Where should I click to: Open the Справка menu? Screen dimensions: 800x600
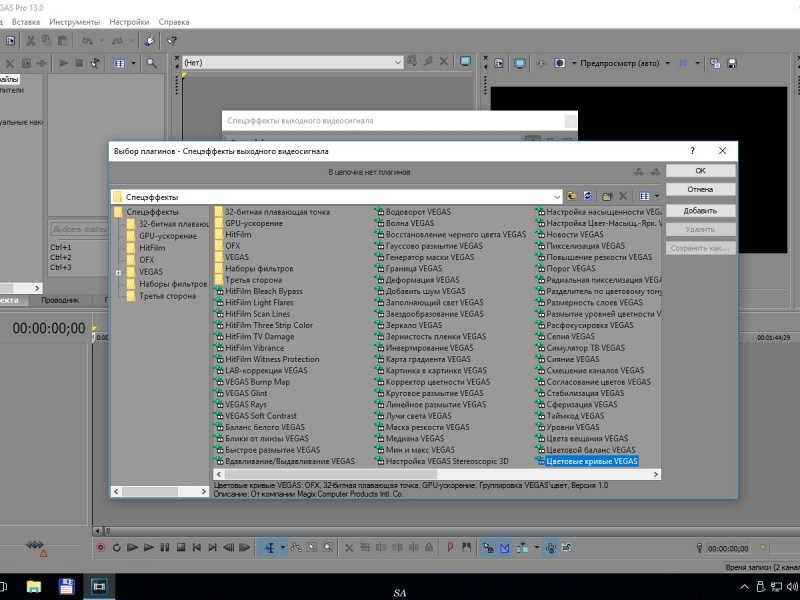coord(173,22)
